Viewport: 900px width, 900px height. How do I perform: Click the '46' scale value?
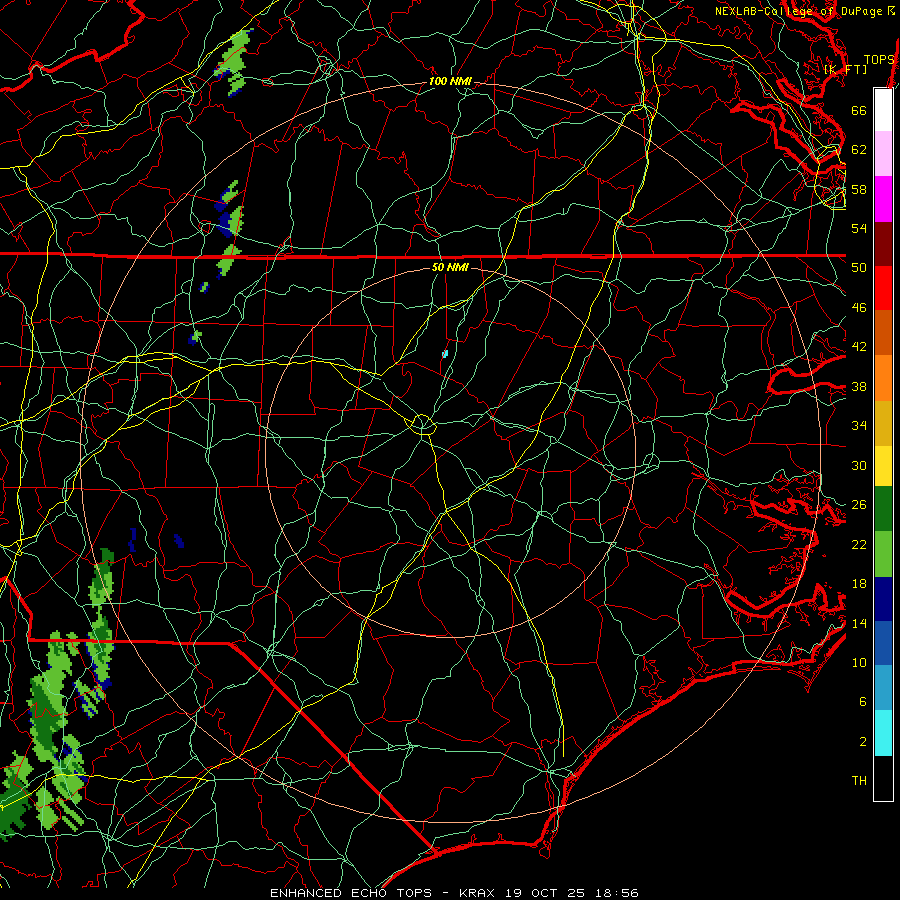[x=859, y=308]
